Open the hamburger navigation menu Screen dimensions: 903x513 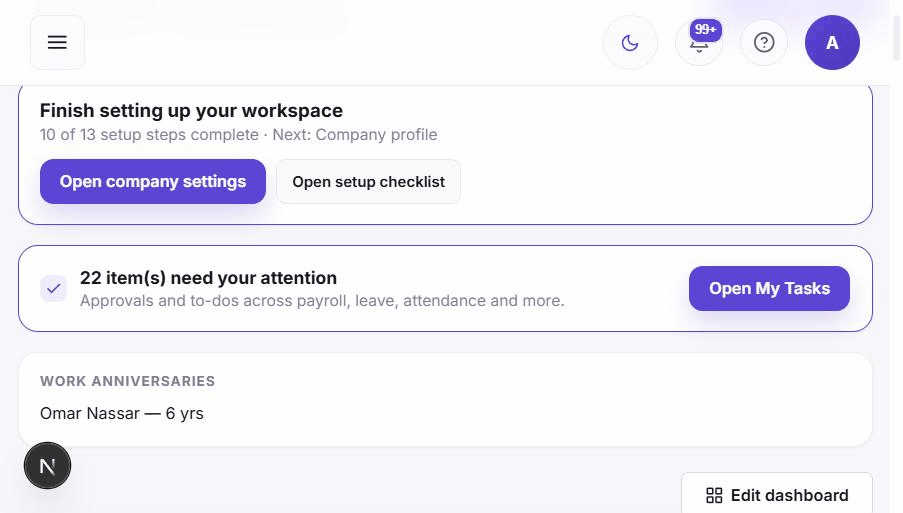(x=57, y=43)
